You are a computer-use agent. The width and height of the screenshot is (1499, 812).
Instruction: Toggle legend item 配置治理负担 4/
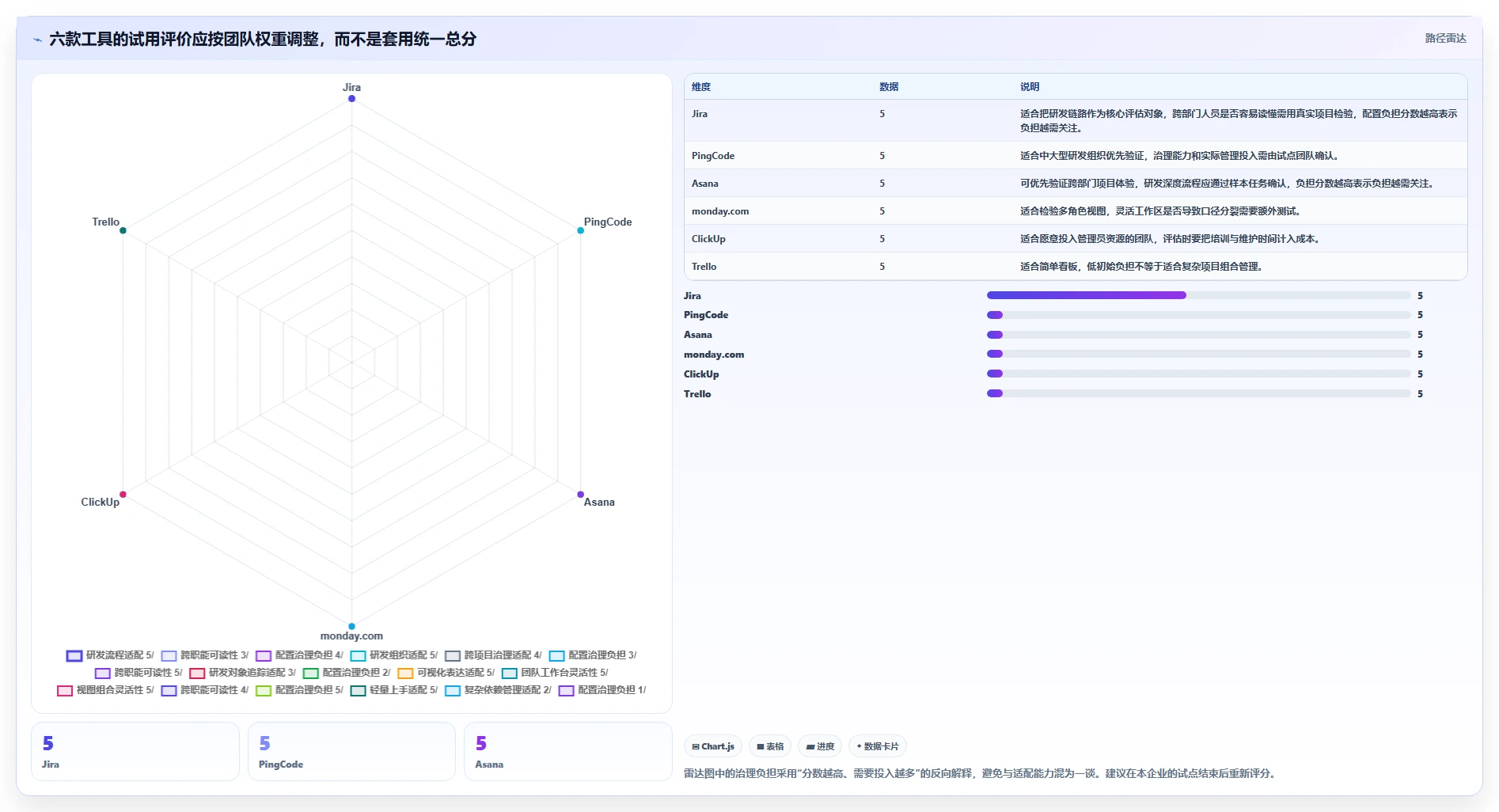click(299, 655)
